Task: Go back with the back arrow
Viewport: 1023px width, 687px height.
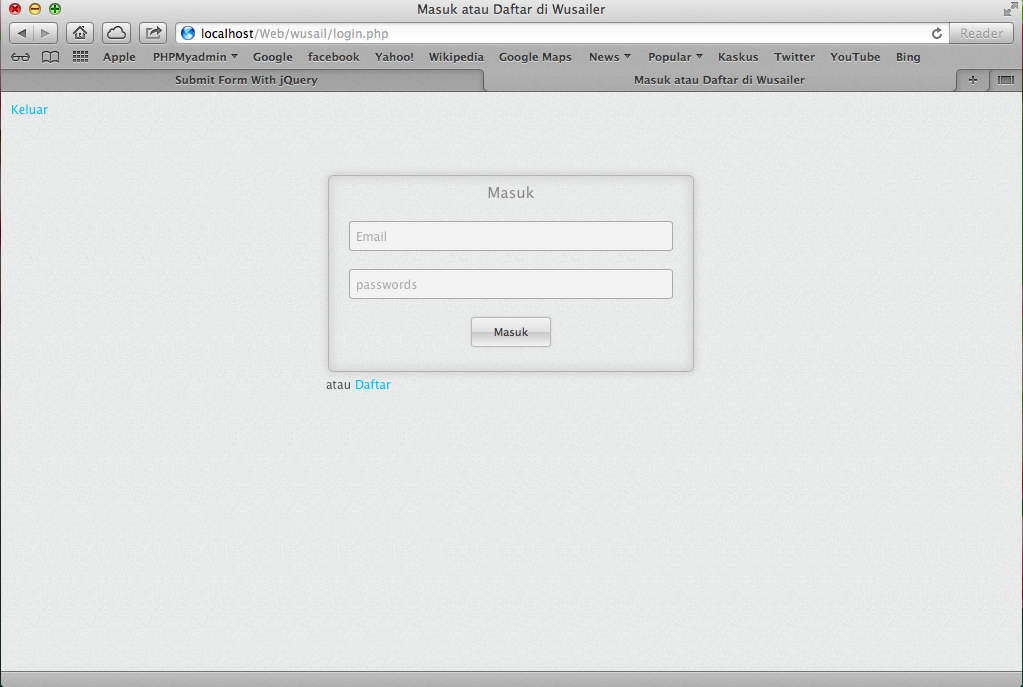Action: tap(22, 33)
